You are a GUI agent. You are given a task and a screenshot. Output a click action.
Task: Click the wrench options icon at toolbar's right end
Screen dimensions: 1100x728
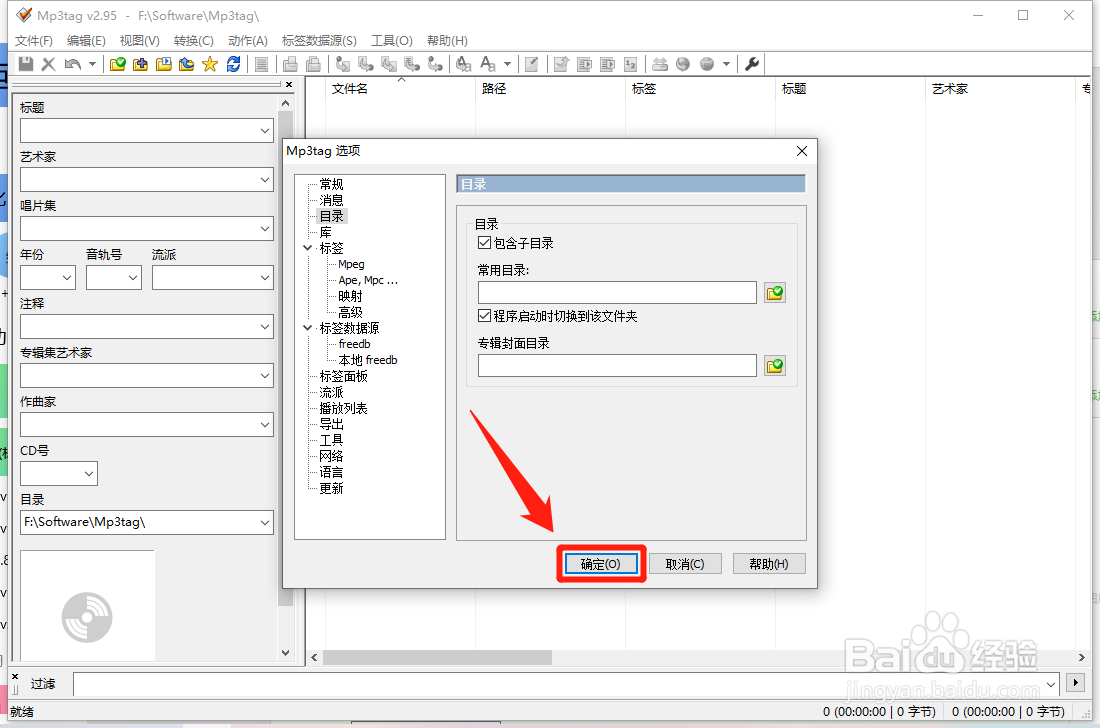752,63
